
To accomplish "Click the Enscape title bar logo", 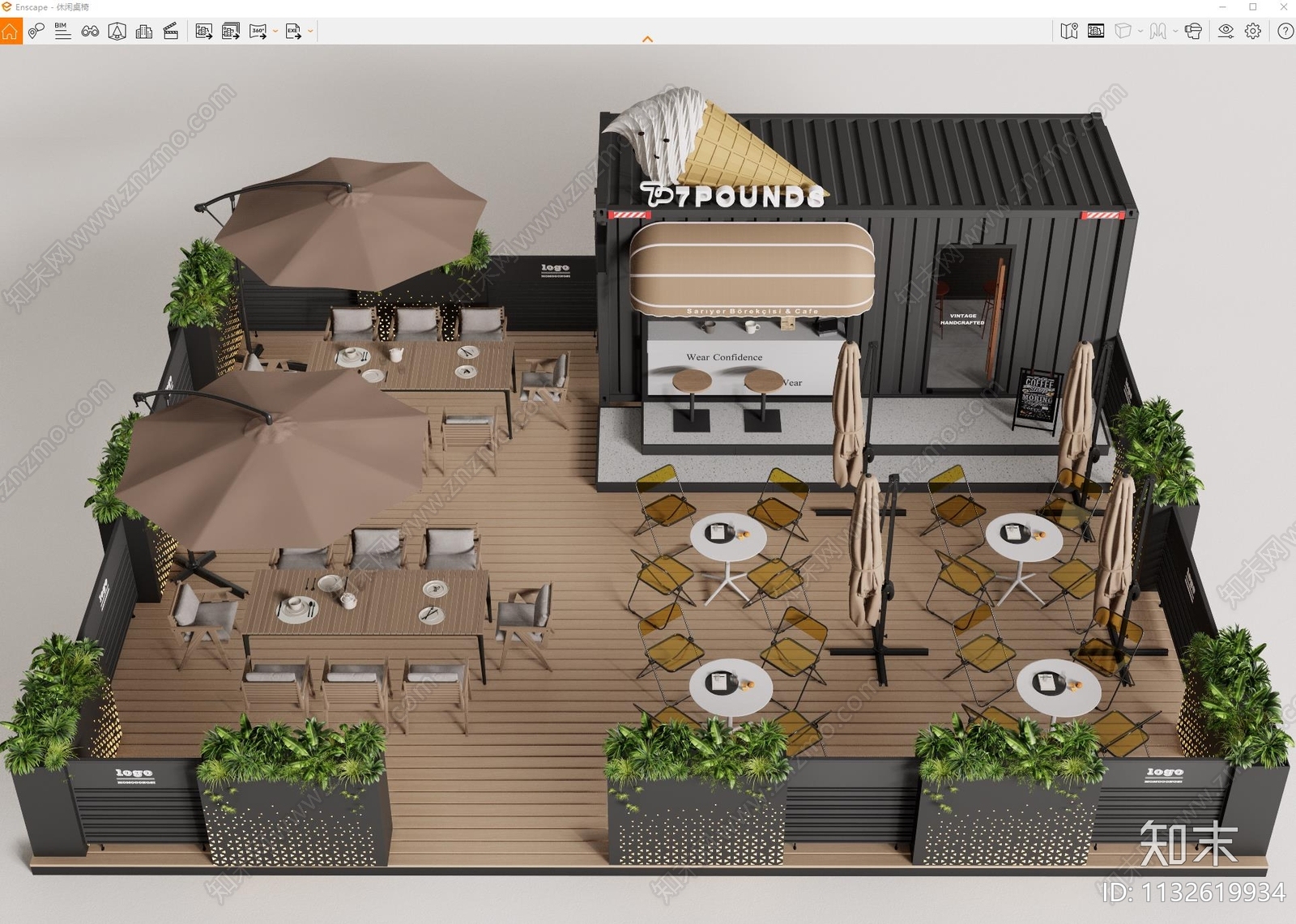I will coord(7,6).
